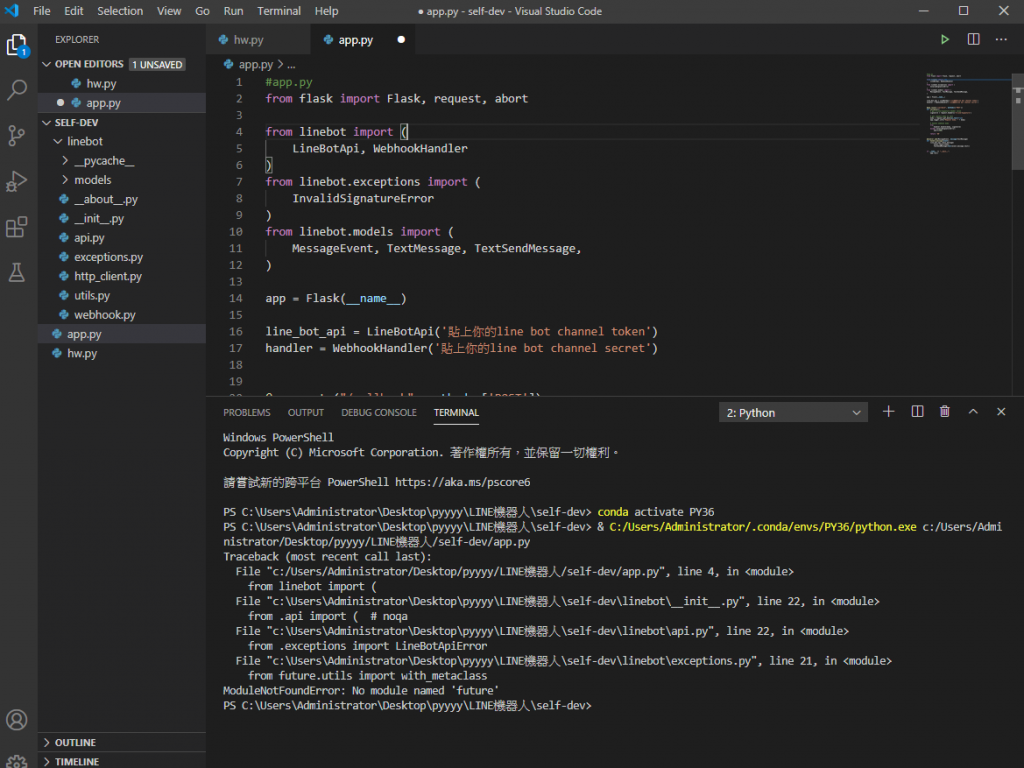Collapse the linebot folder
Viewport: 1024px width, 768px height.
tap(84, 142)
